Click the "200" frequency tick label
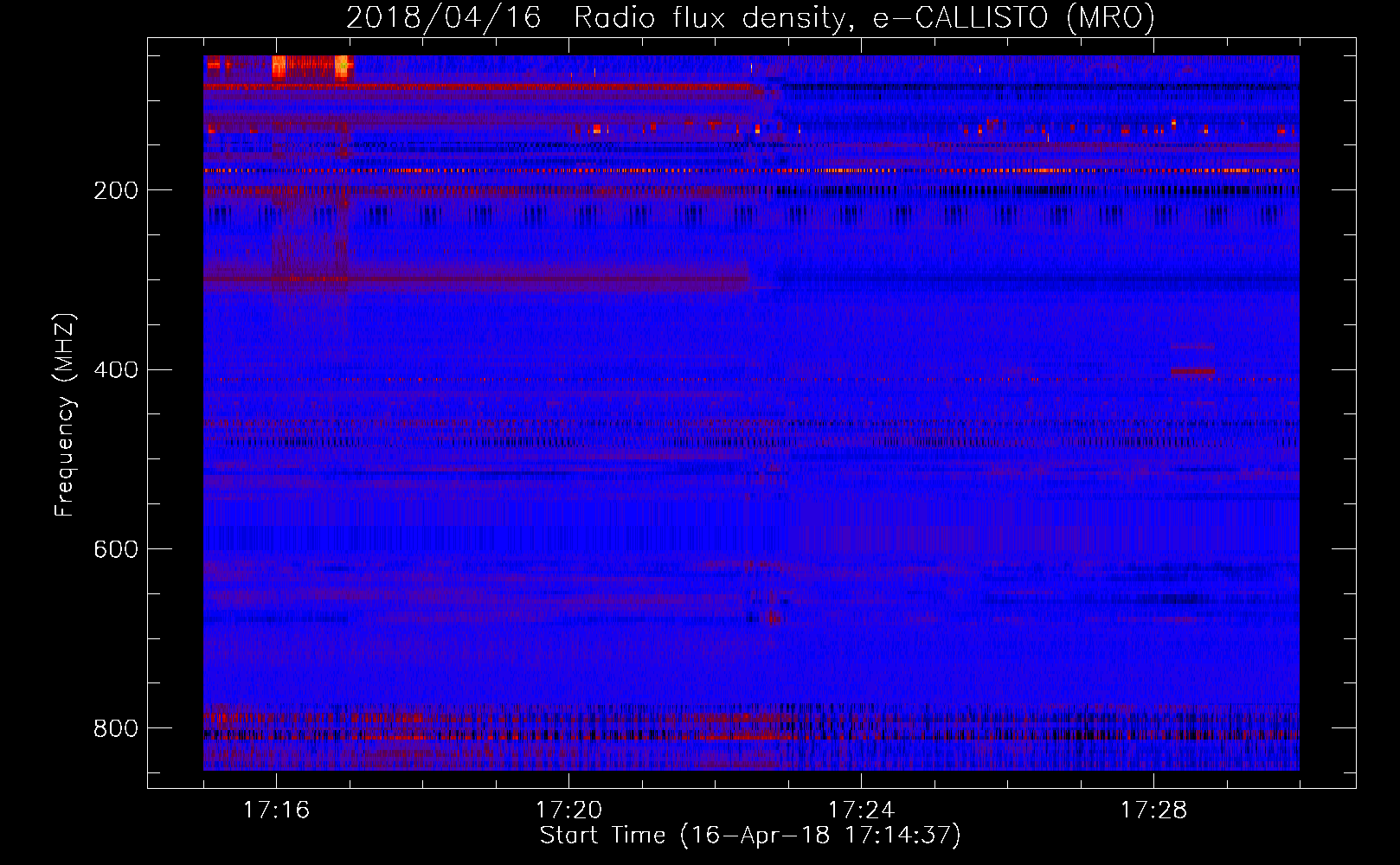This screenshot has height=865, width=1400. 116,190
